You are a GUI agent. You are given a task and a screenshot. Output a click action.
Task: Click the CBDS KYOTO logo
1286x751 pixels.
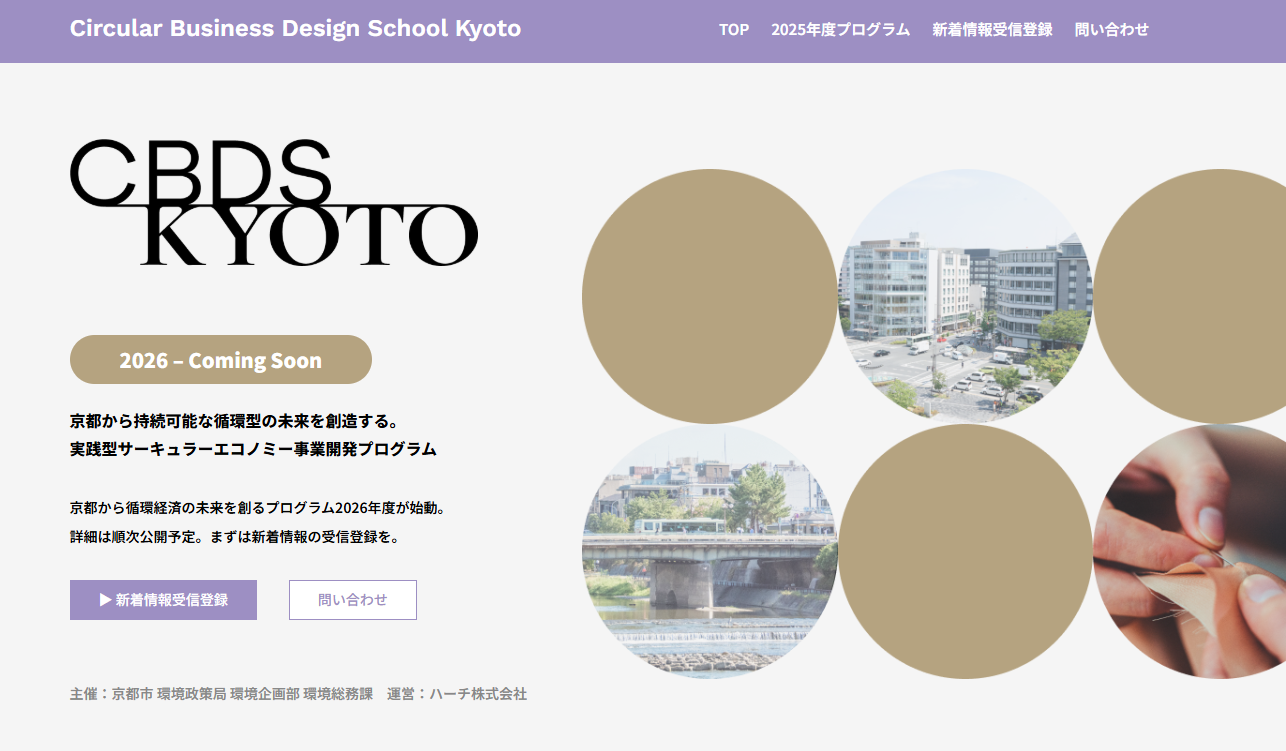274,202
